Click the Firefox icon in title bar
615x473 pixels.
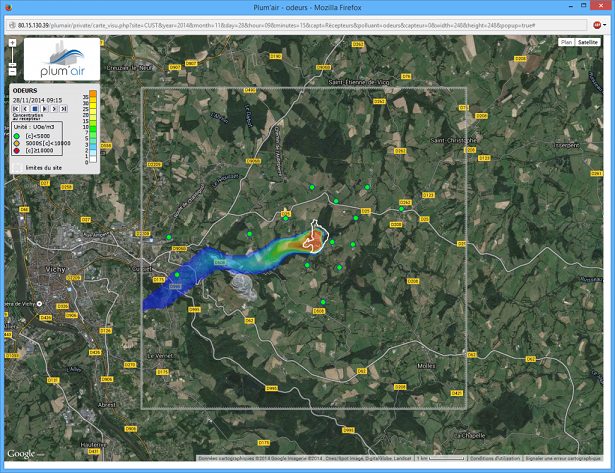[9, 7]
